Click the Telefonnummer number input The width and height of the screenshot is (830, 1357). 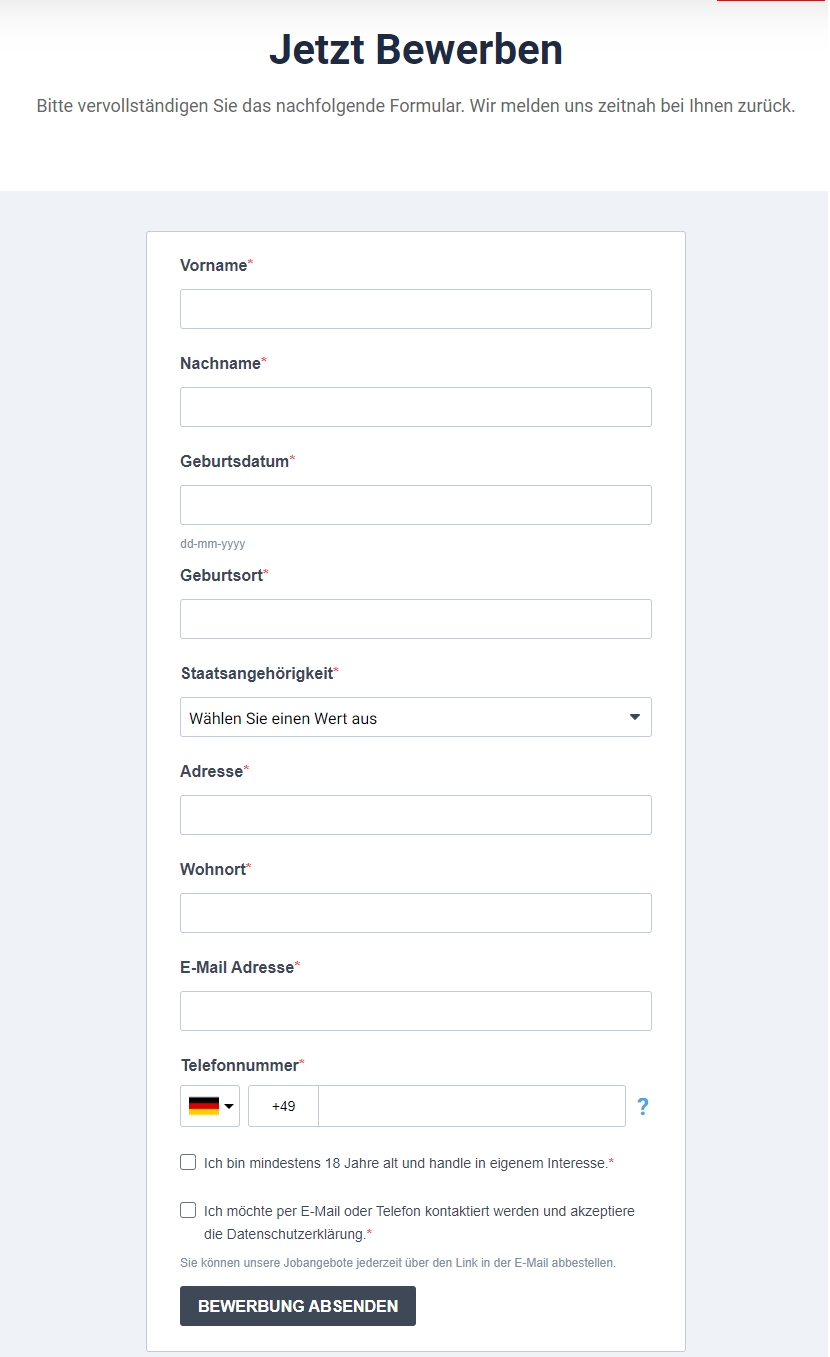472,1106
